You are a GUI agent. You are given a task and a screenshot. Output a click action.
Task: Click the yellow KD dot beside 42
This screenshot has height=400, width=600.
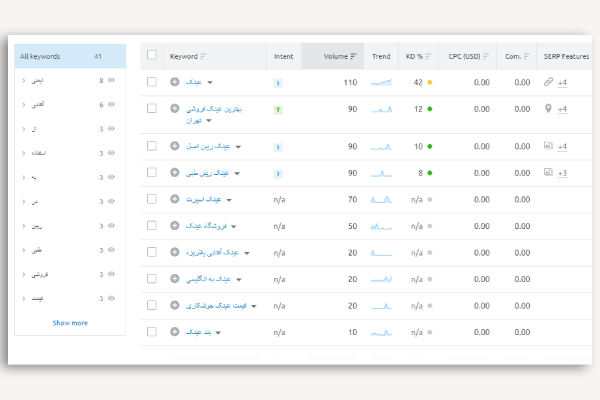(x=430, y=82)
